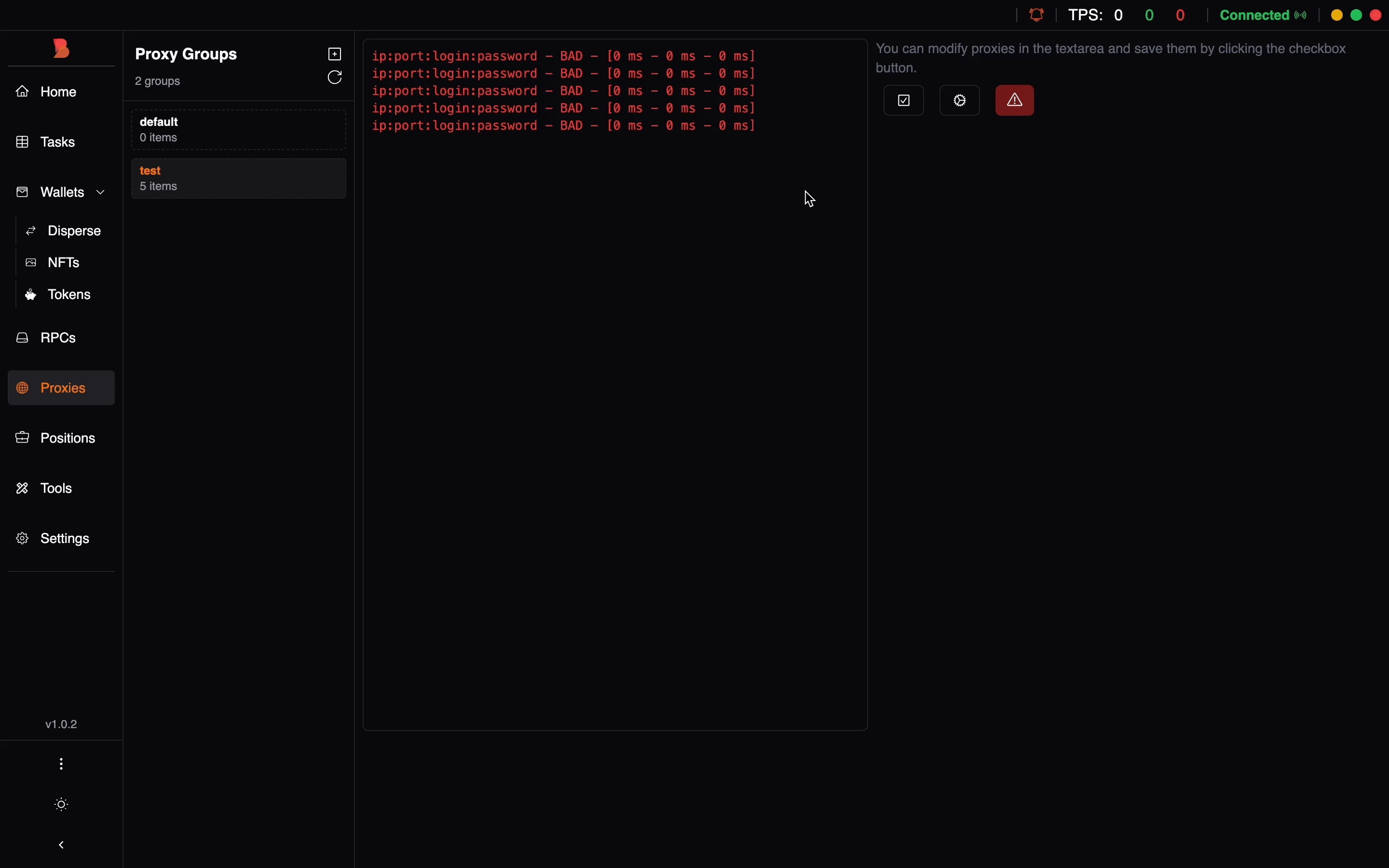Open the Tokens submenu item
This screenshot has width=1389, height=868.
pyautogui.click(x=69, y=295)
